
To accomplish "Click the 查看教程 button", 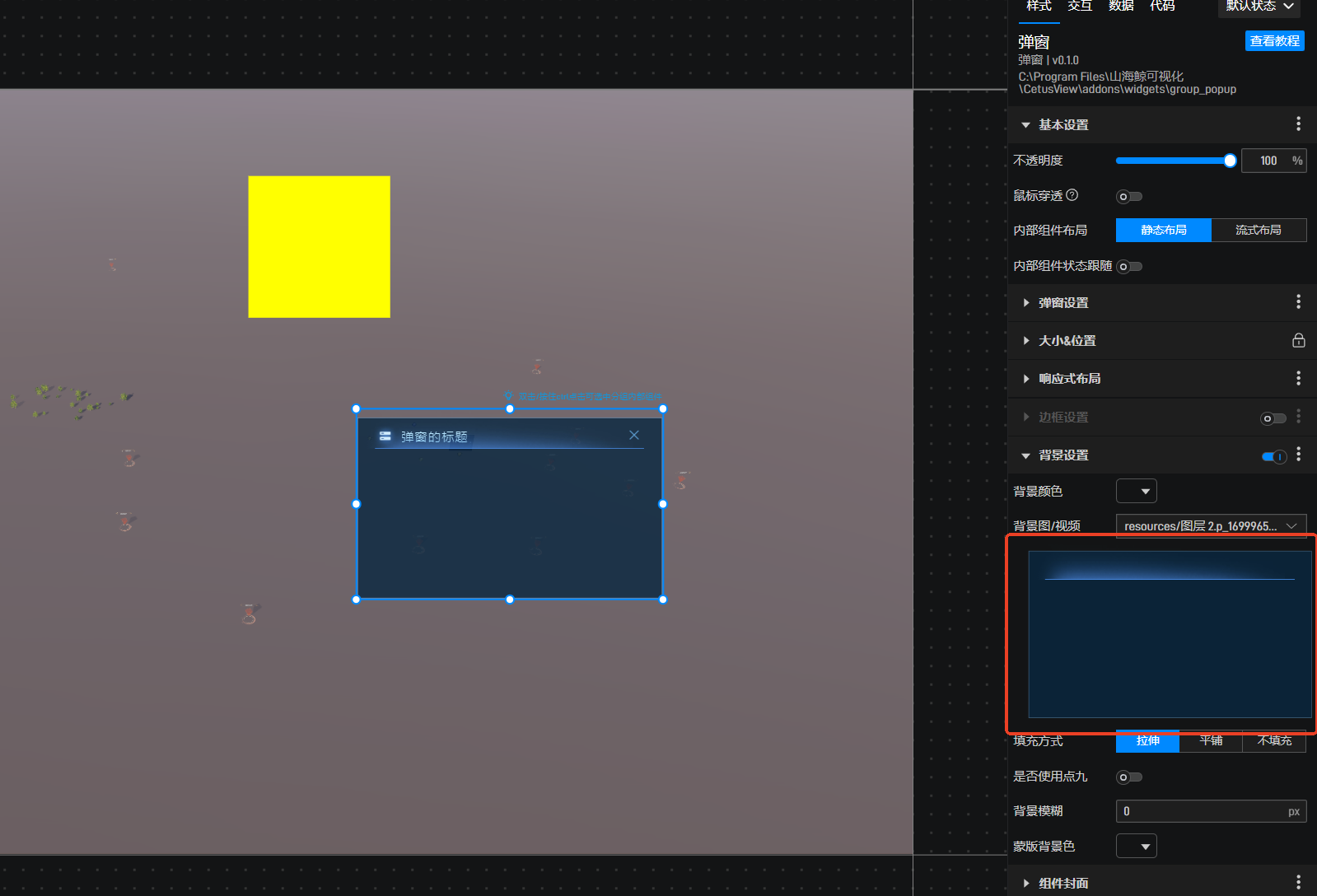I will [x=1274, y=40].
